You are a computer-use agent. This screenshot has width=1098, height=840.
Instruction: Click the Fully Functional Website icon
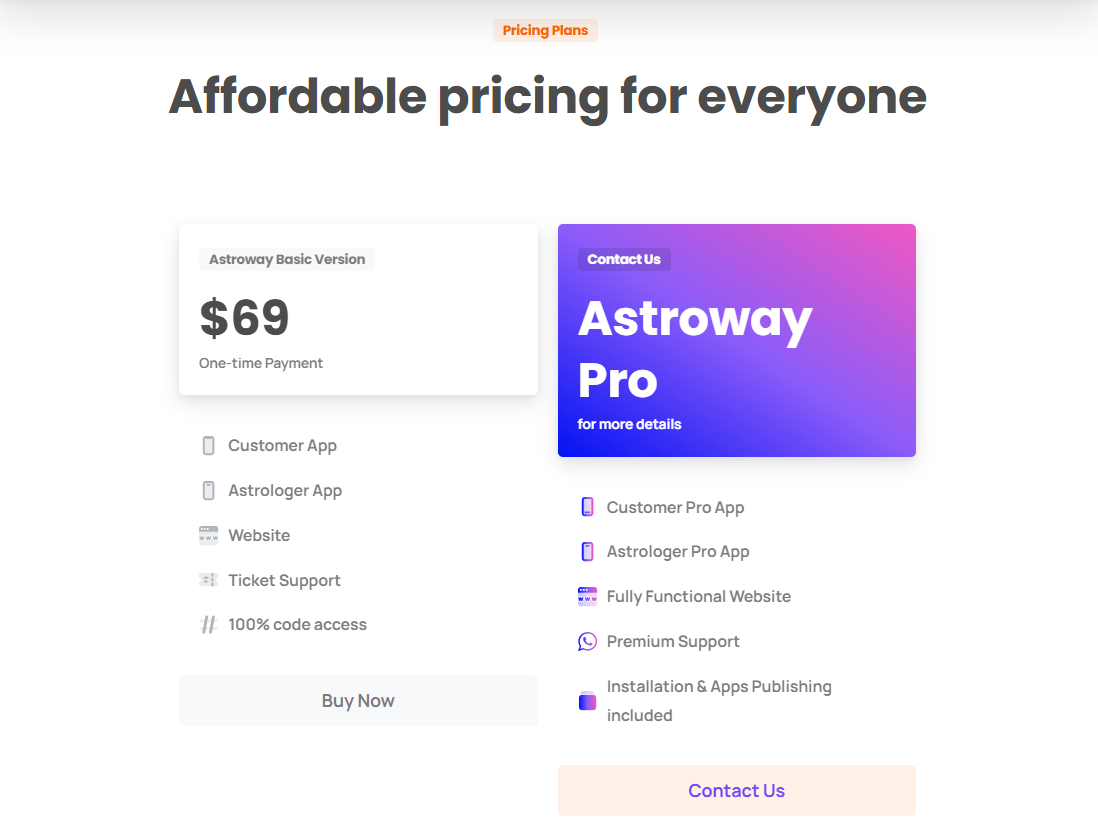tap(587, 597)
